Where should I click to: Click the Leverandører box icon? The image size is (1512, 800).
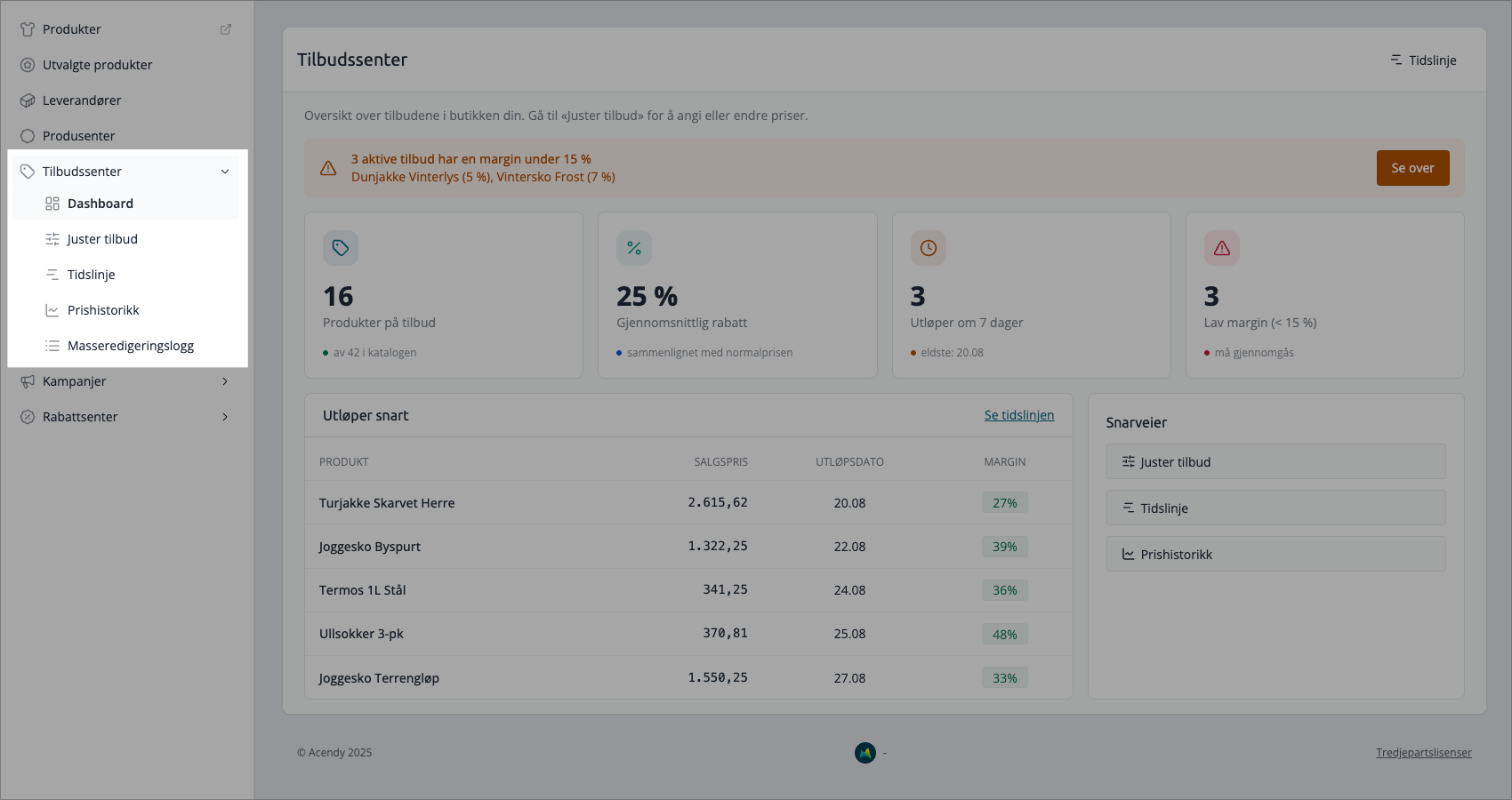click(x=28, y=100)
